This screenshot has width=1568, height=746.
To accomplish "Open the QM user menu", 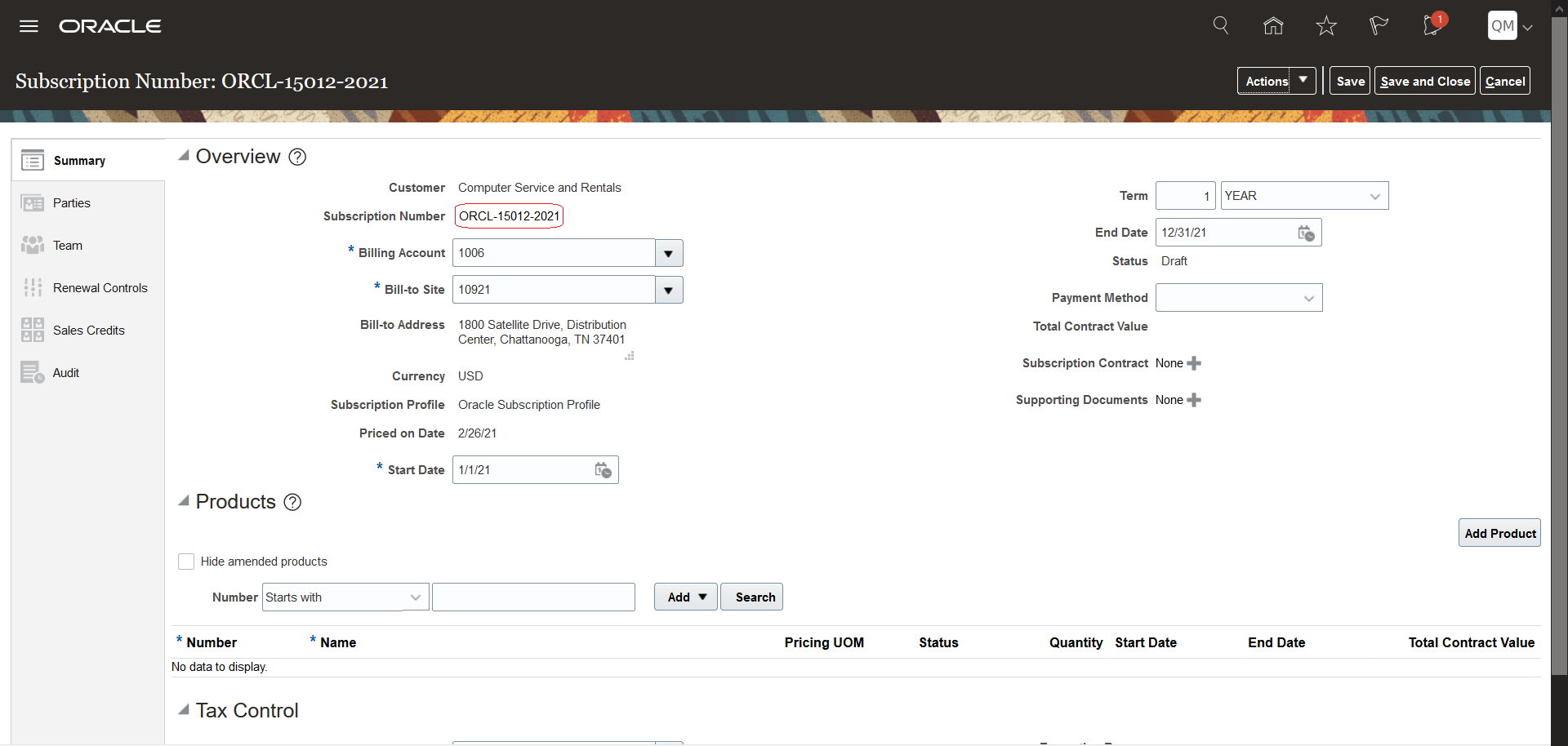I will [1510, 26].
